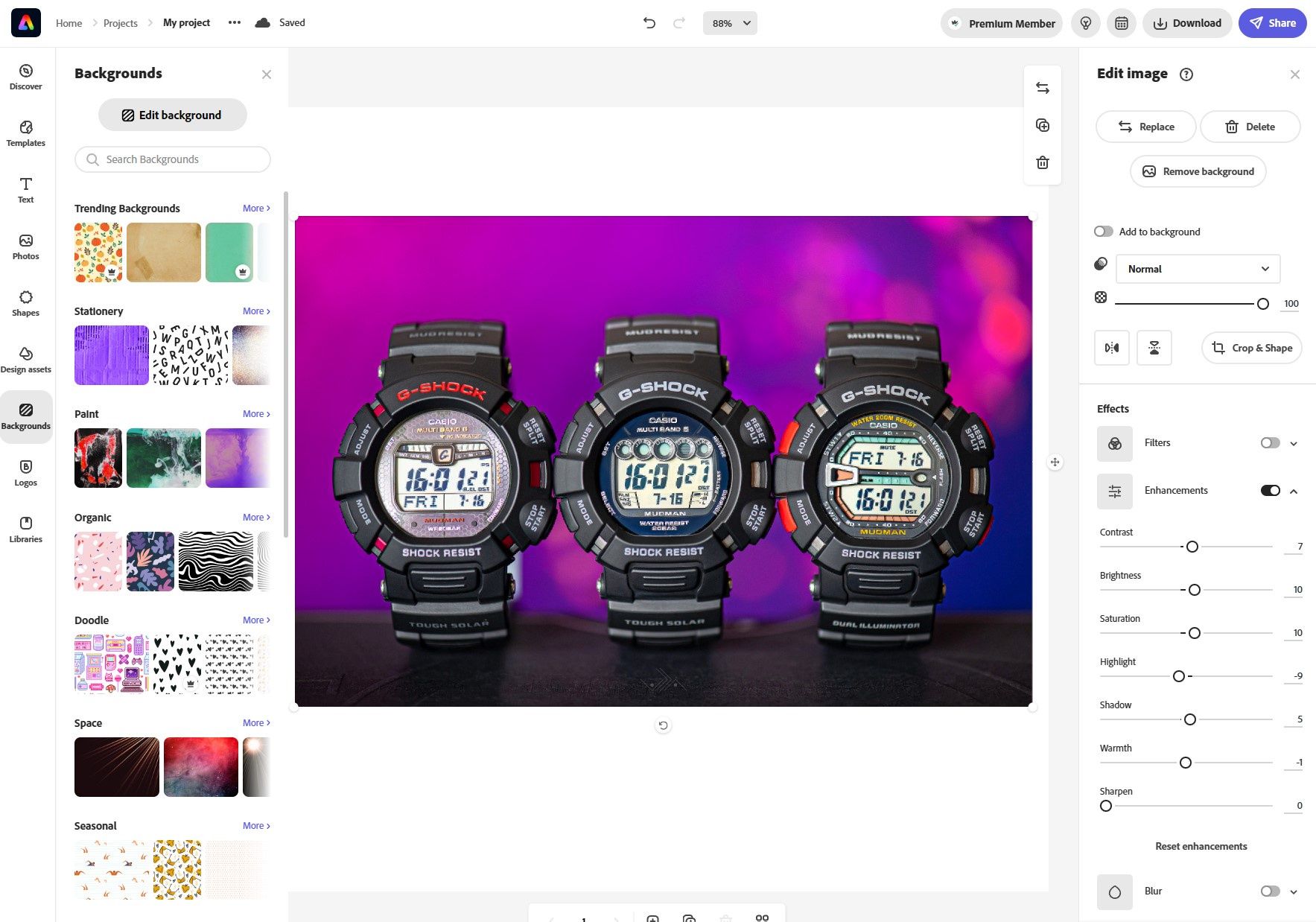Open the zoom level 88% dropdown

(730, 23)
